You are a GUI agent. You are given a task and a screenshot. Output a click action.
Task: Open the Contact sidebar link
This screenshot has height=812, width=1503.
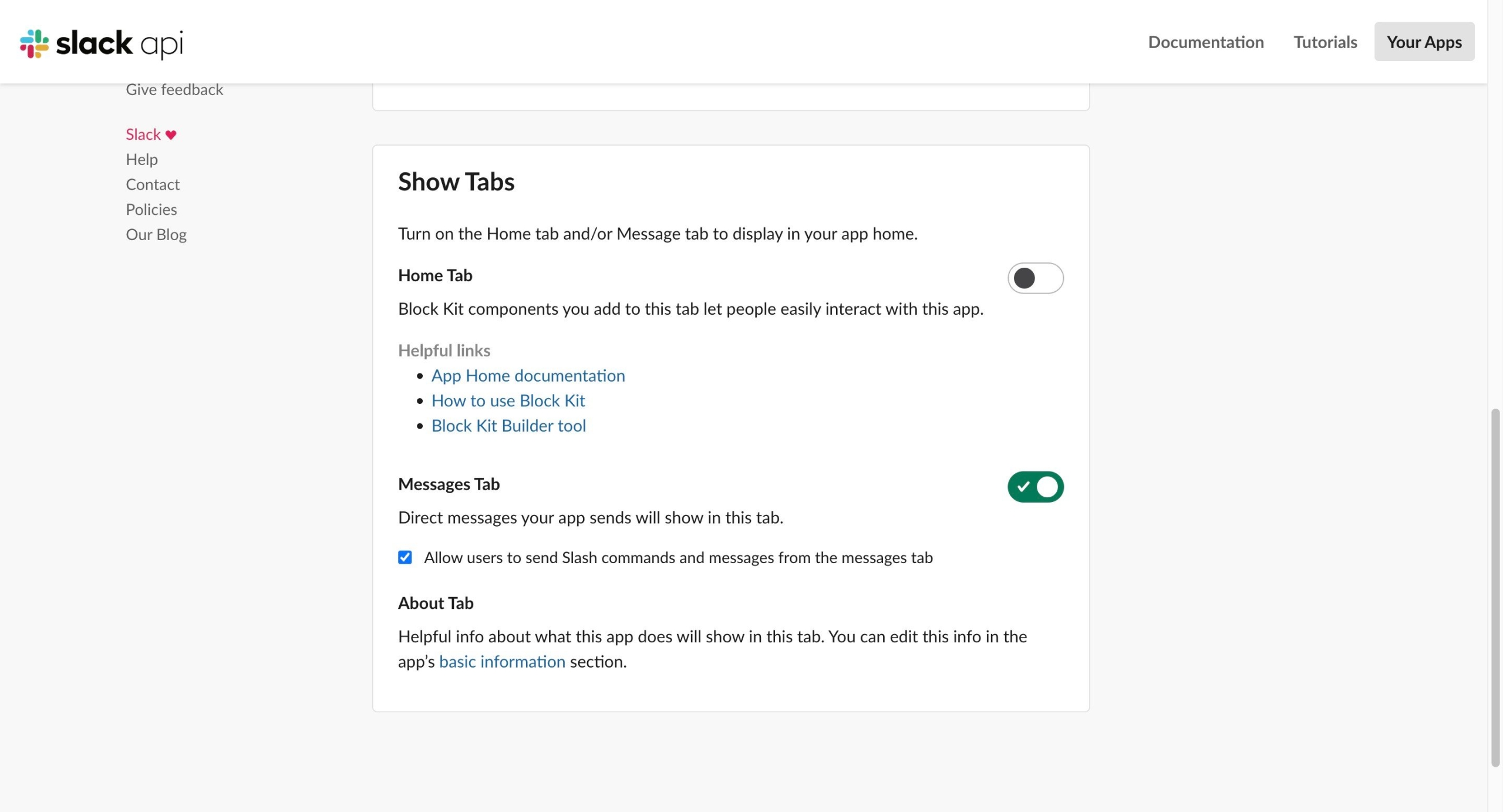153,184
